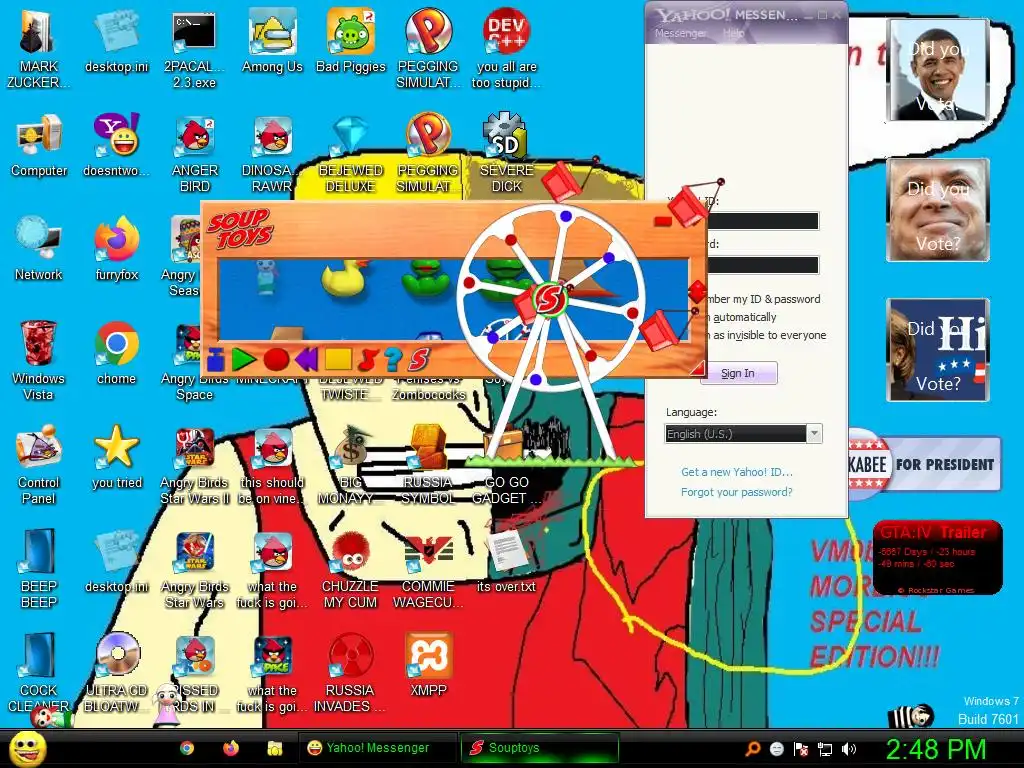Open the BEJEWED DELUXE diamond icon

351,154
